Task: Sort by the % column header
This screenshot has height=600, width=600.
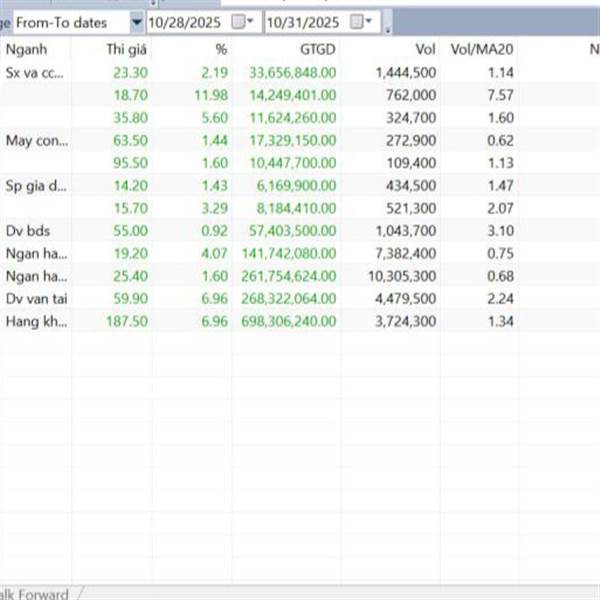Action: point(220,49)
